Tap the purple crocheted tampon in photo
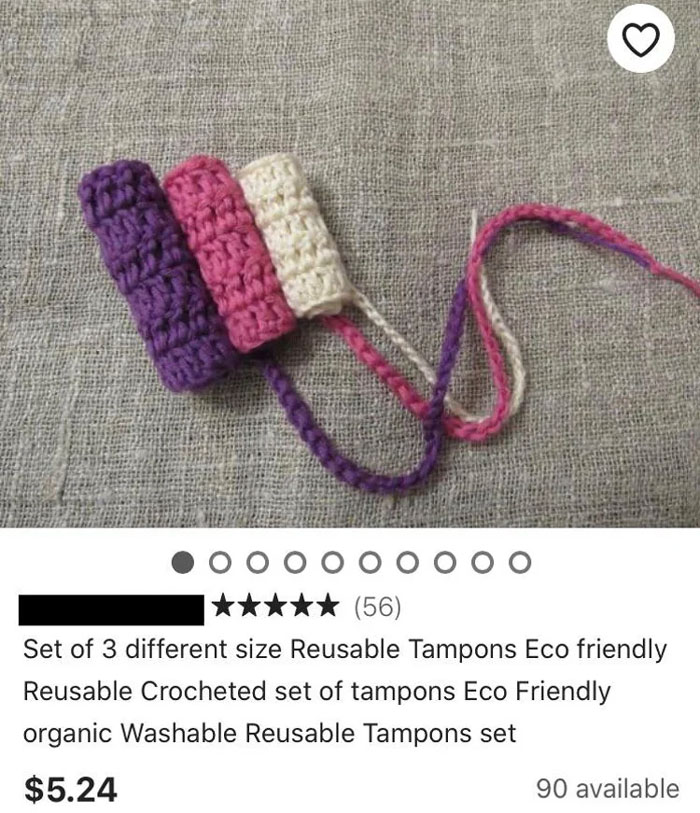Screen dimensions: 700x813 (x=156, y=275)
